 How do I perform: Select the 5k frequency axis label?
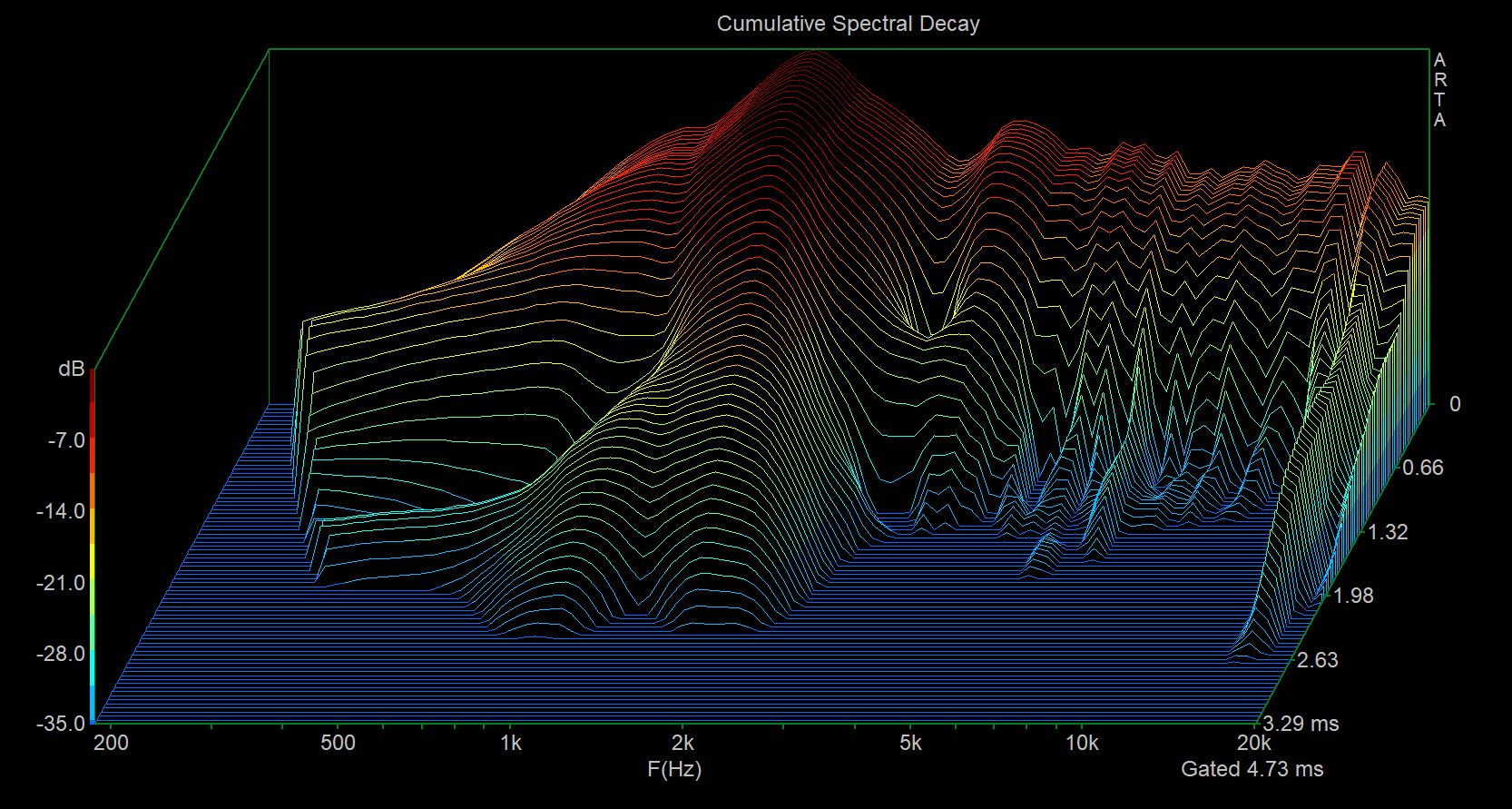(x=910, y=744)
